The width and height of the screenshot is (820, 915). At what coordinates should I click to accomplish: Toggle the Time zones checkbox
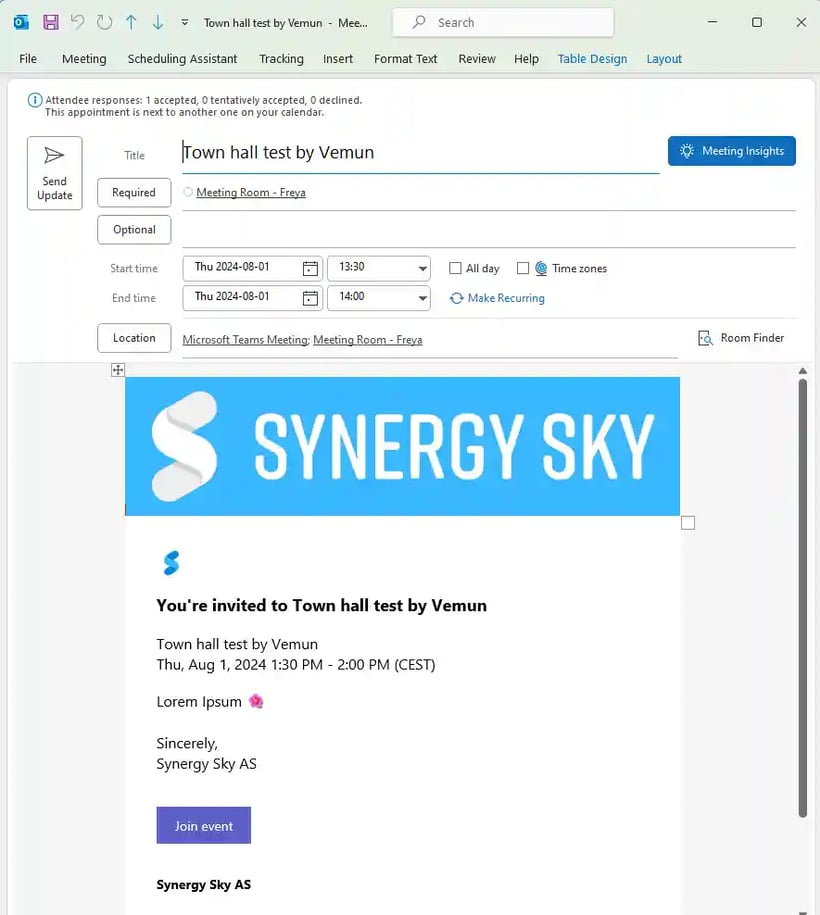click(523, 268)
